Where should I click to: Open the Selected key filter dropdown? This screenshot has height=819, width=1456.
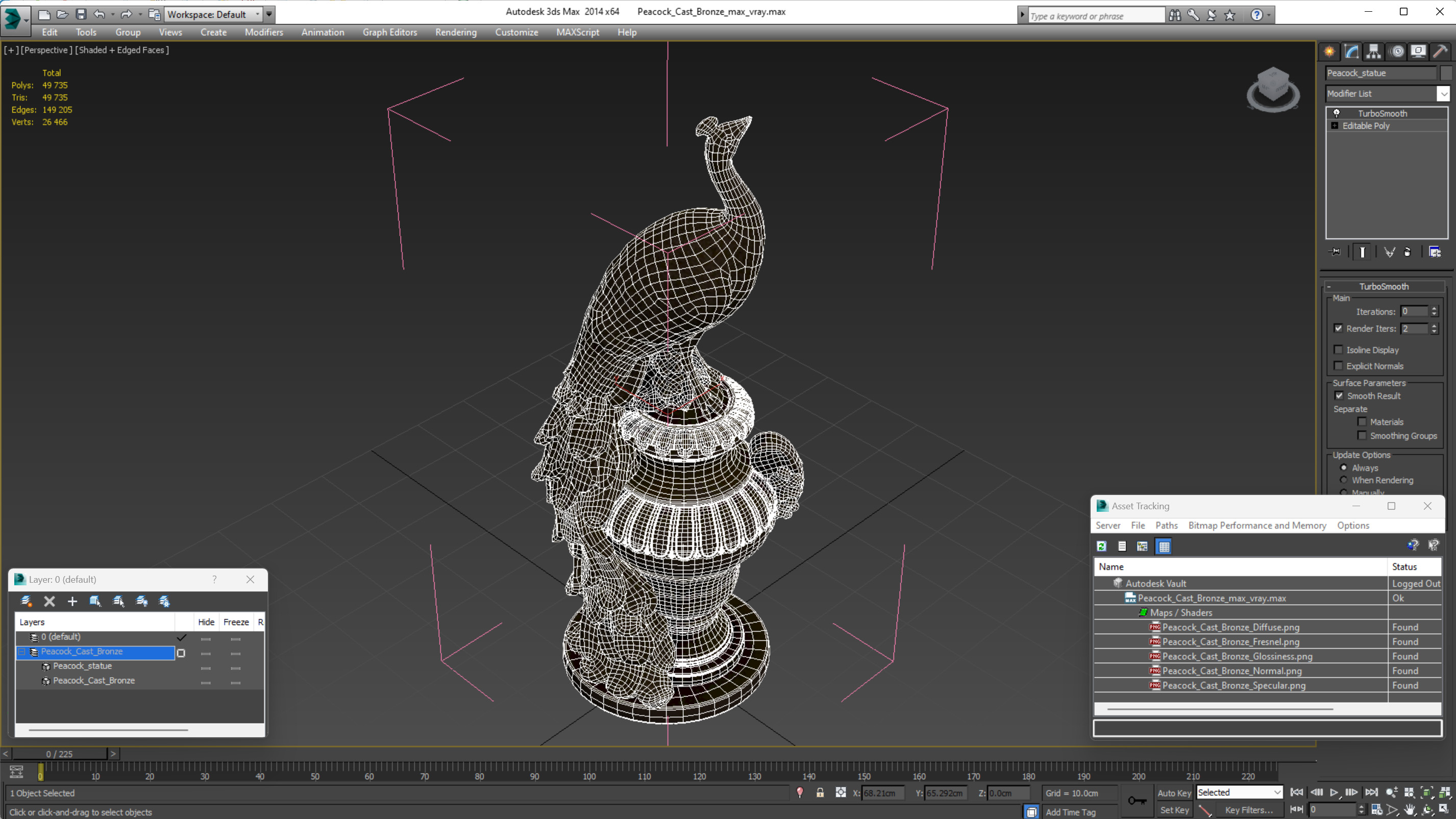tap(1277, 792)
